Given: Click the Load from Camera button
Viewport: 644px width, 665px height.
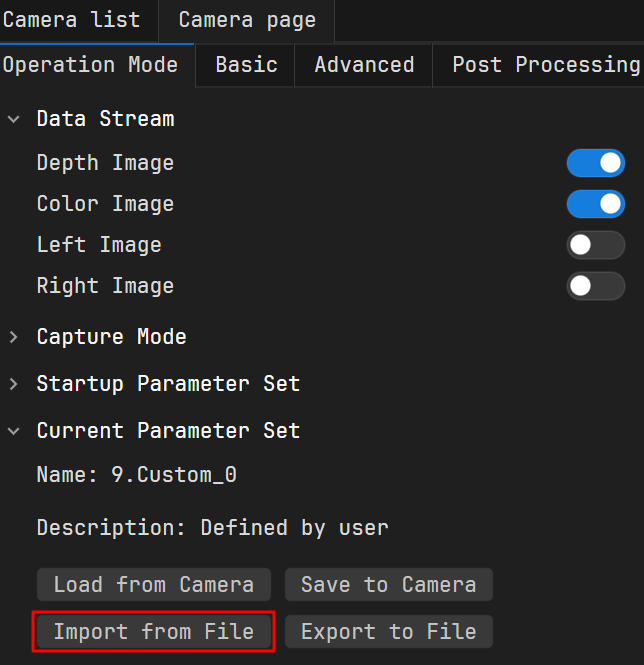Looking at the screenshot, I should click(154, 585).
